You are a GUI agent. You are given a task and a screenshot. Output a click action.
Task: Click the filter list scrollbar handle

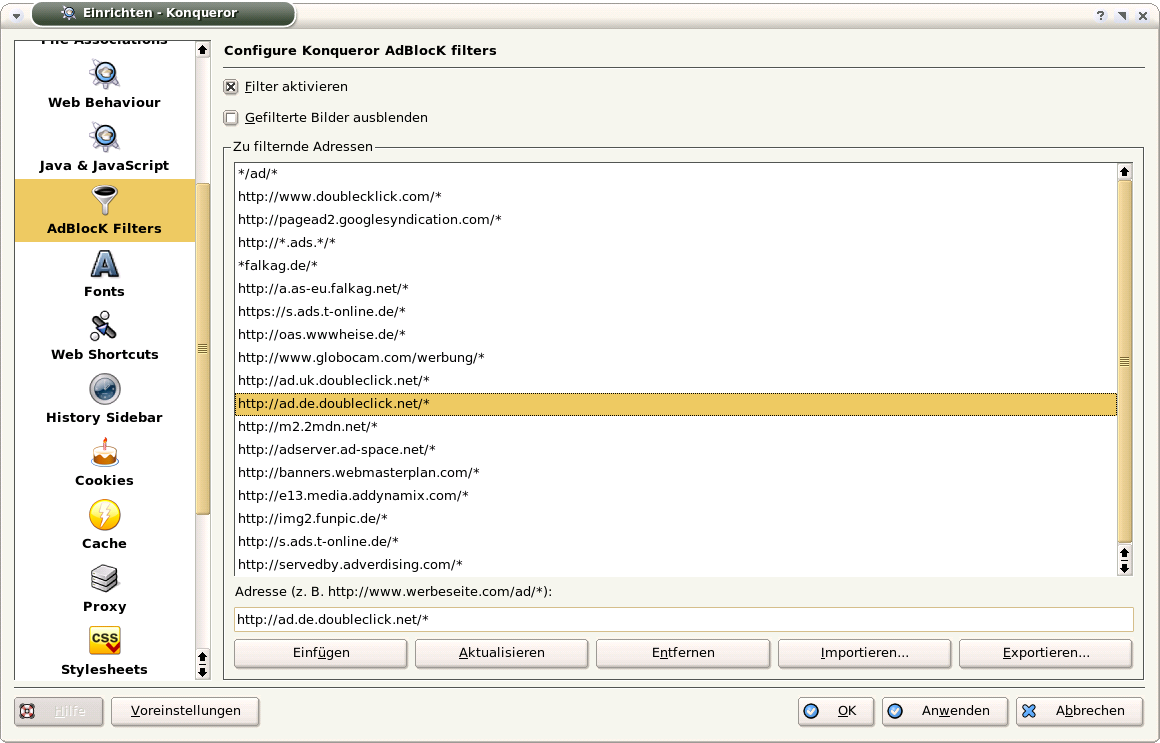(x=1124, y=362)
